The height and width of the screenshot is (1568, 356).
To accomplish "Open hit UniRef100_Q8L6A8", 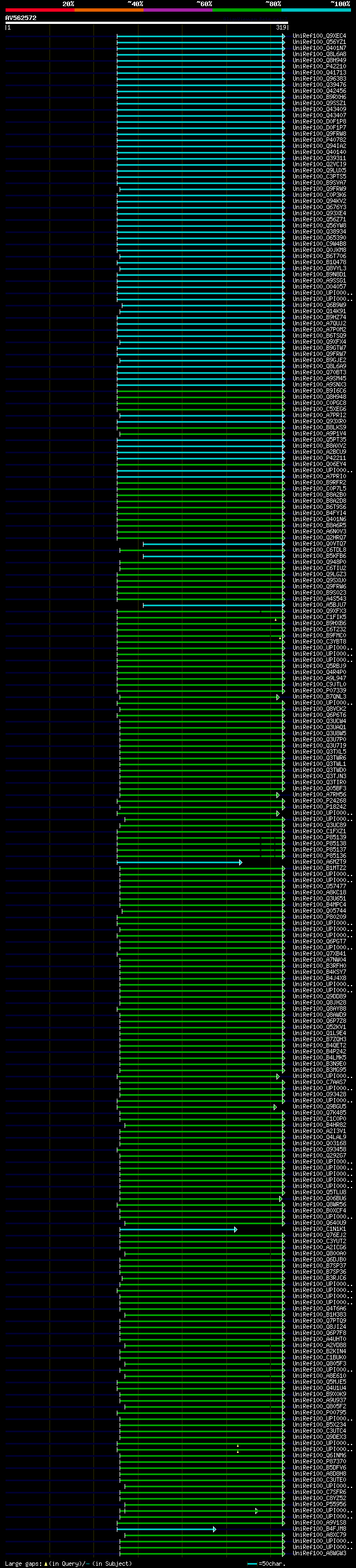I will point(319,54).
